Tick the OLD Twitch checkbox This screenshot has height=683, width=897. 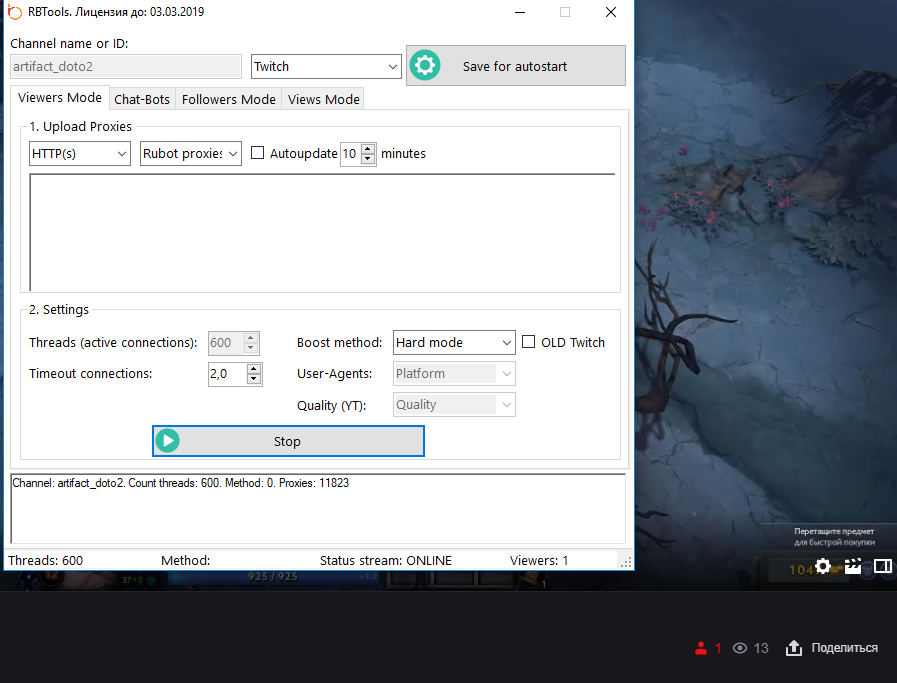click(529, 342)
